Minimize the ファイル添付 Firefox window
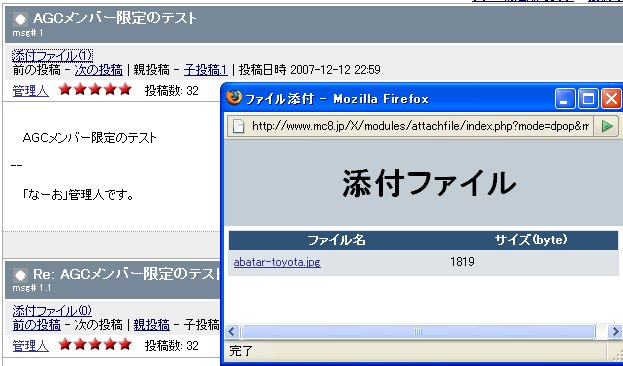623x366 pixels. click(x=565, y=99)
